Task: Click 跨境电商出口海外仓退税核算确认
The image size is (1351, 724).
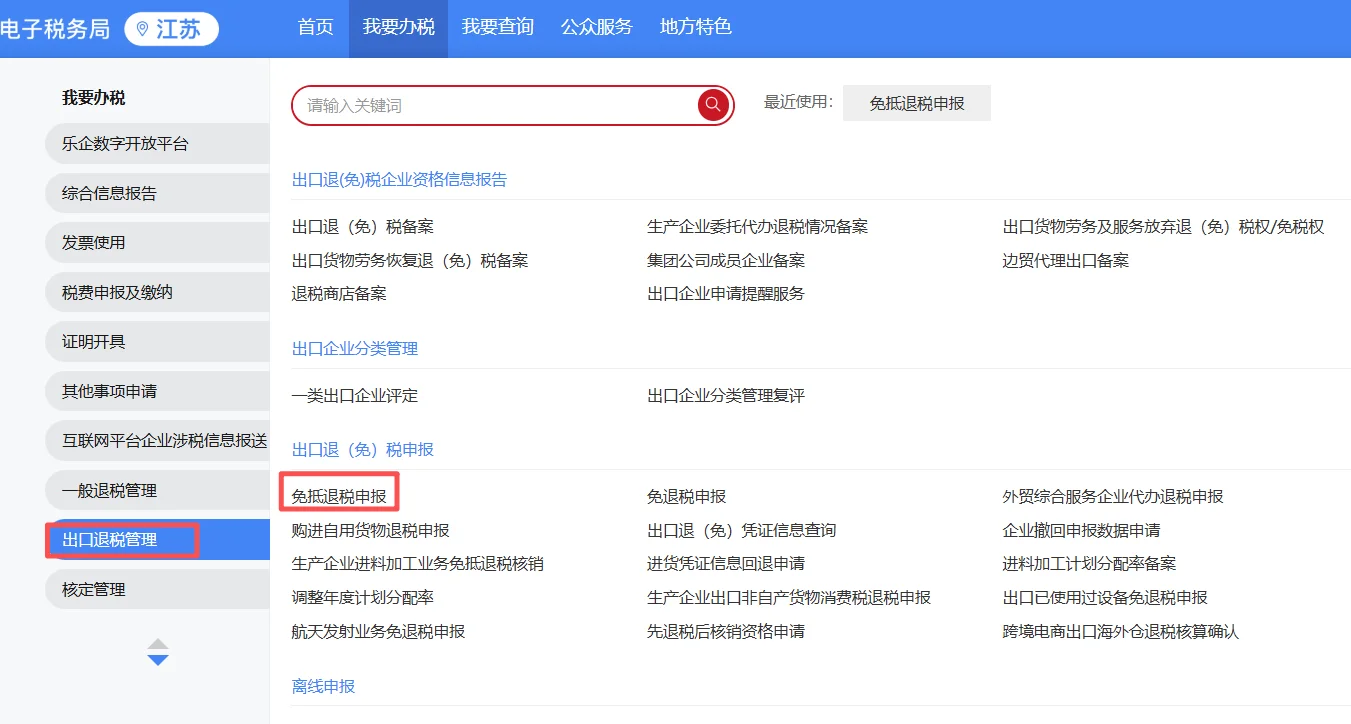Action: (1122, 631)
